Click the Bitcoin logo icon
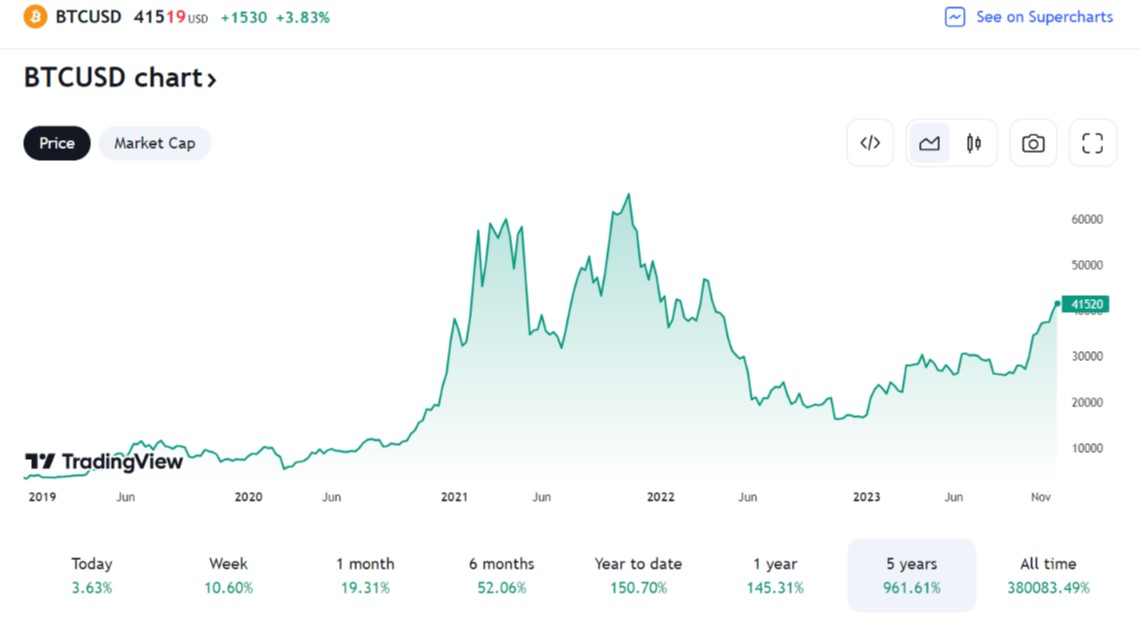Viewport: 1139px width, 622px height. (x=35, y=17)
